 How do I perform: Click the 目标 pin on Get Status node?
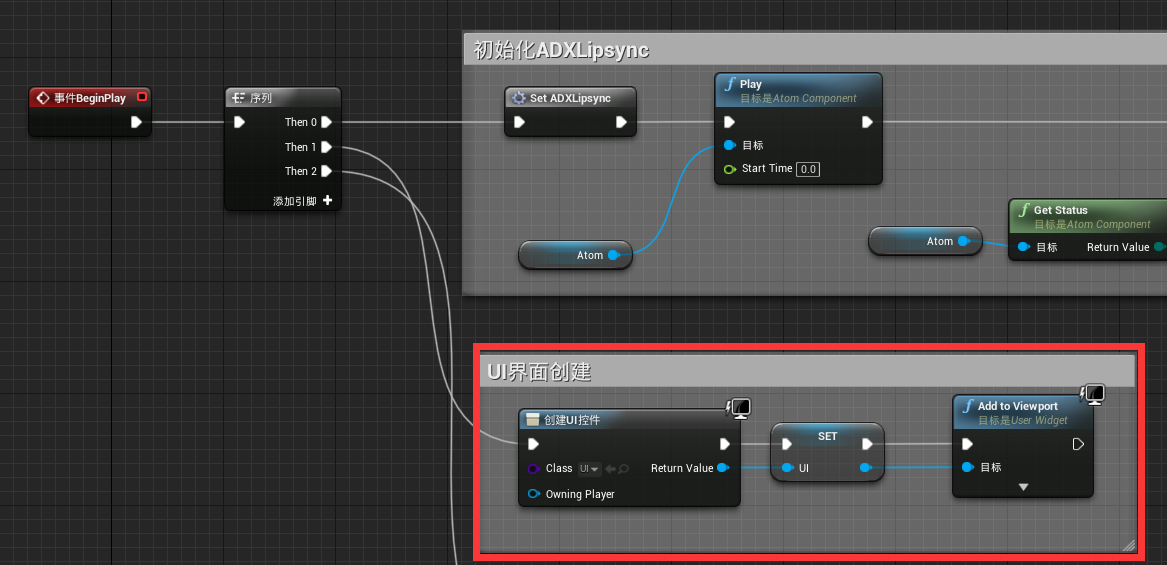tap(1024, 247)
